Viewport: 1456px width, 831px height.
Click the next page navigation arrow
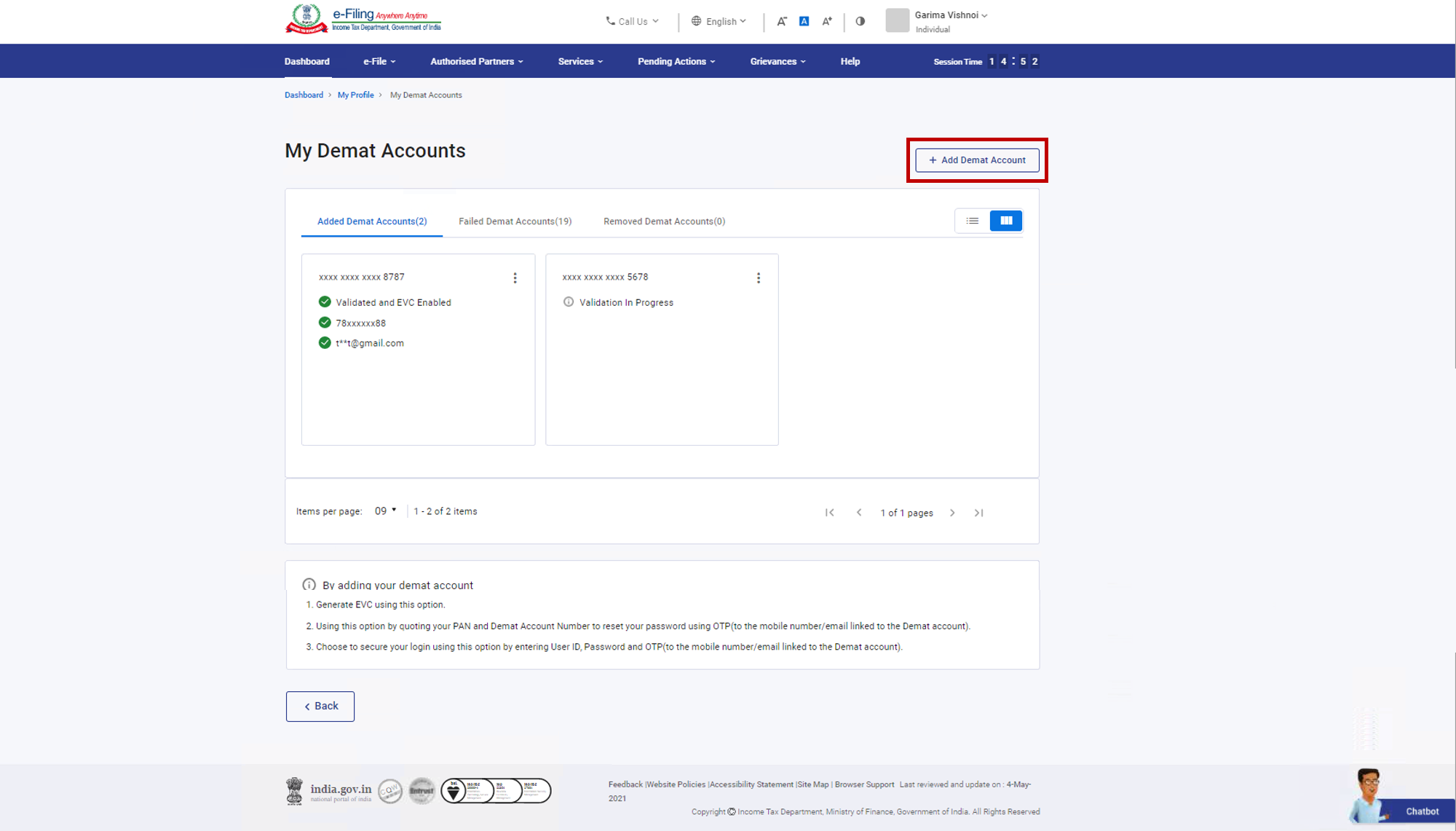coord(951,512)
